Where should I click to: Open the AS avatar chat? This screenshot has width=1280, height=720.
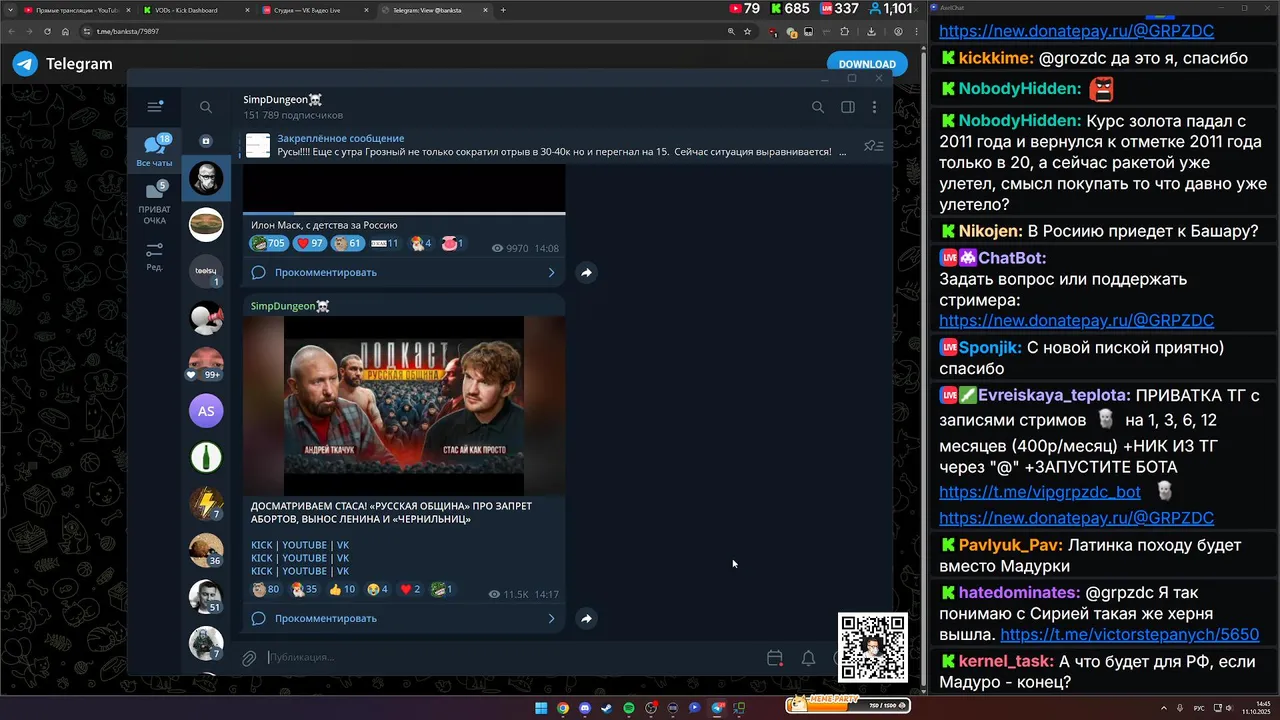click(206, 411)
